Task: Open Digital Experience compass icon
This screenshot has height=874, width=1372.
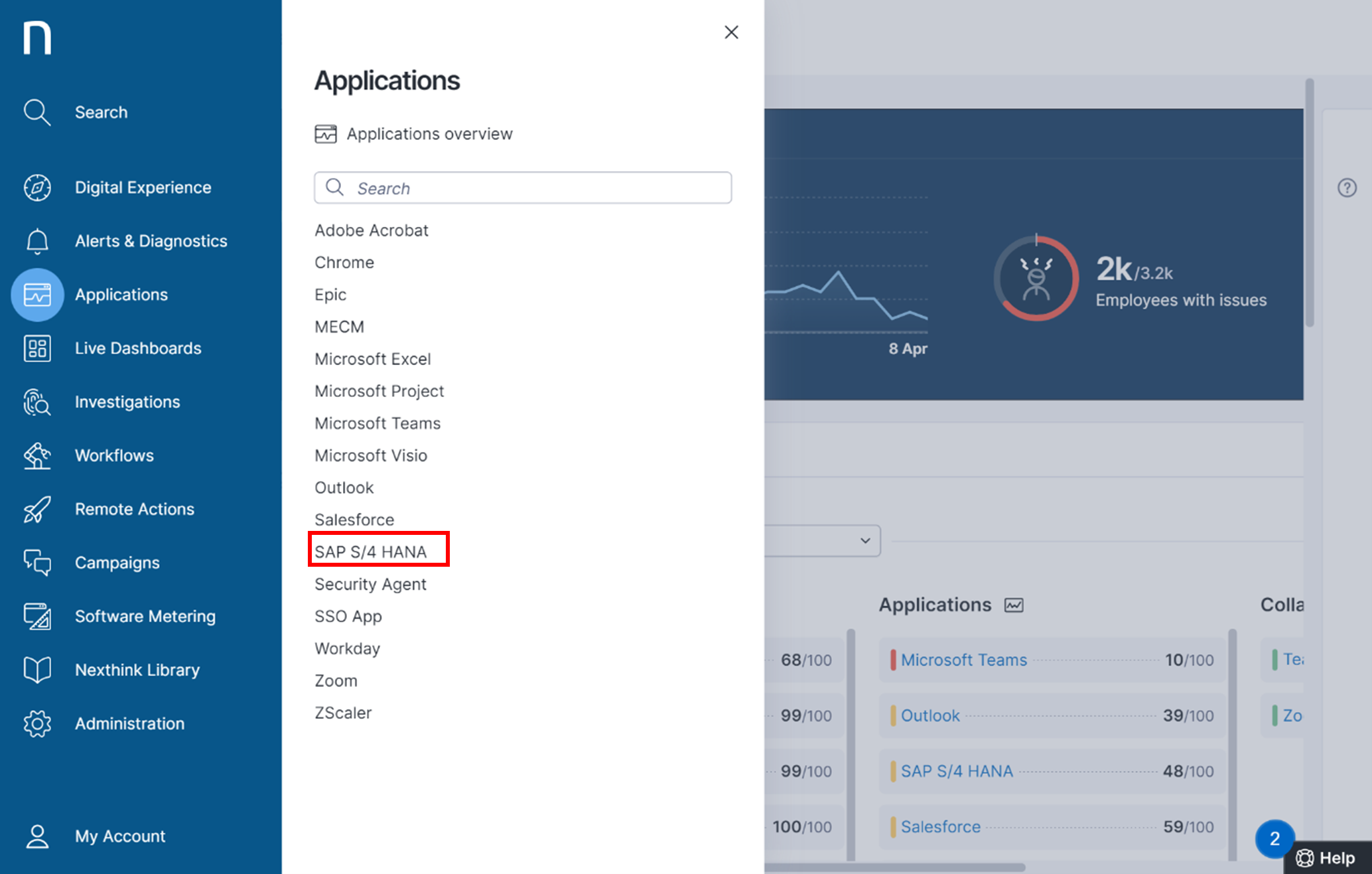Action: coord(37,187)
